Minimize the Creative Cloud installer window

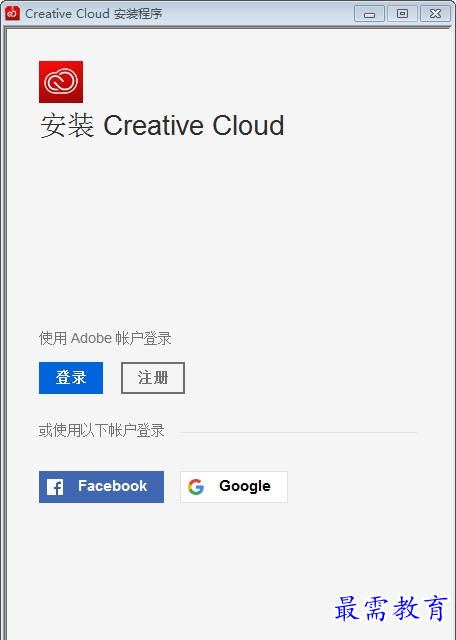pyautogui.click(x=369, y=14)
